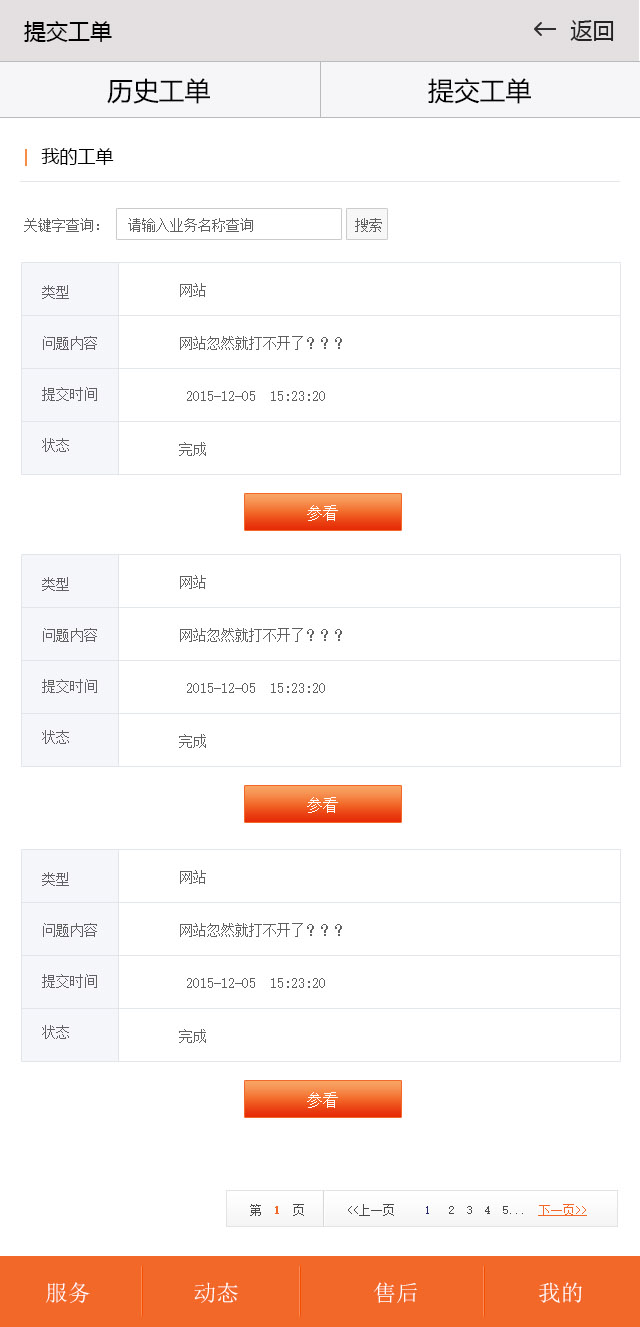Switch to the 历史工单 tab
The width and height of the screenshot is (640, 1327).
click(x=159, y=90)
